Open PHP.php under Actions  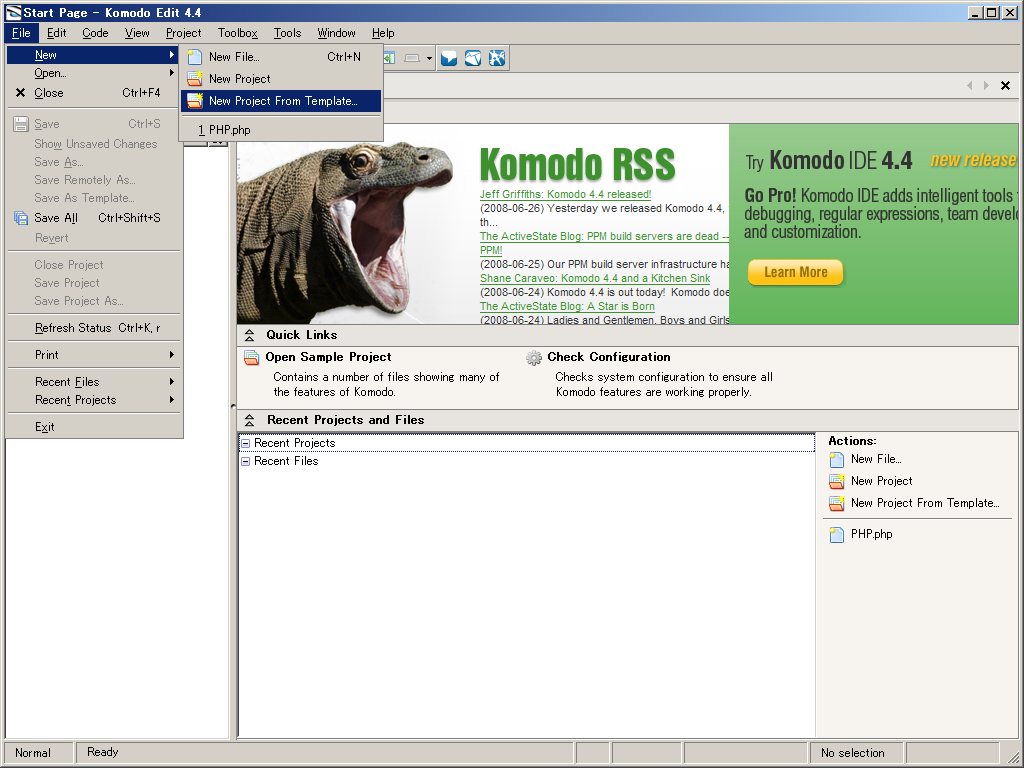point(871,534)
